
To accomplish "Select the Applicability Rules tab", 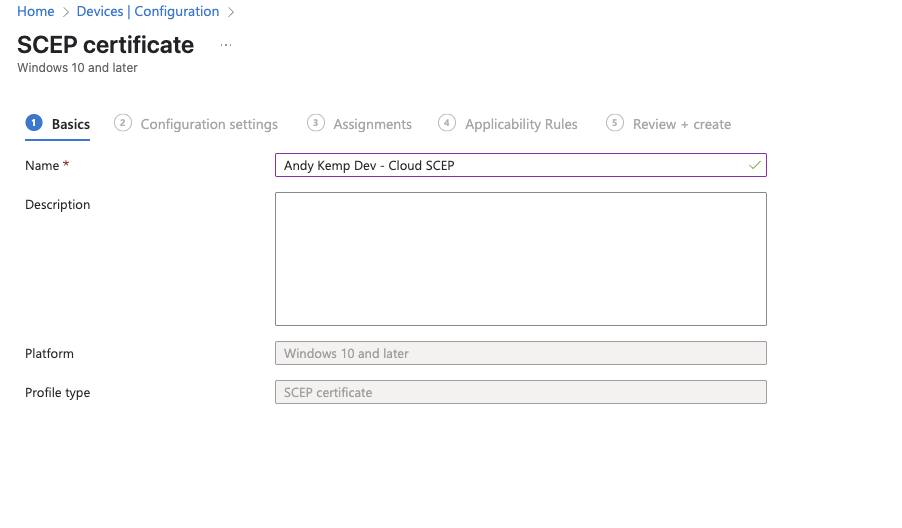I will pos(521,124).
